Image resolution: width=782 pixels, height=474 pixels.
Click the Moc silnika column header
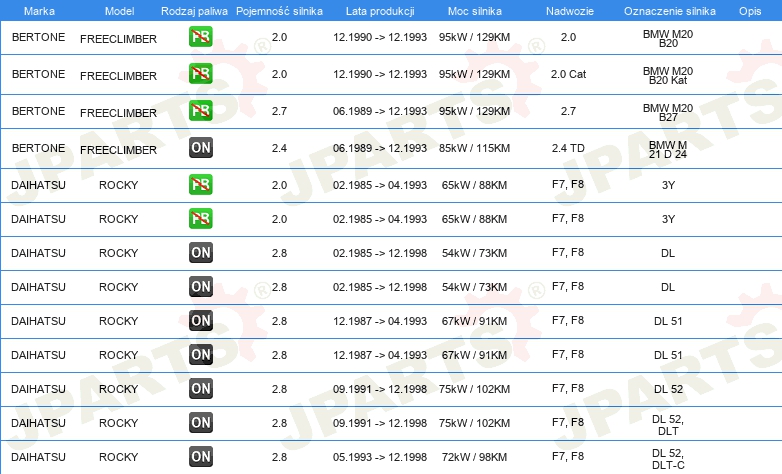coord(474,11)
